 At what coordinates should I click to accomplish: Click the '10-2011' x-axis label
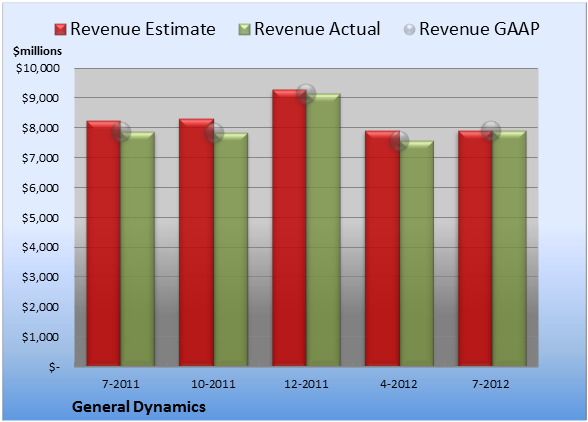pyautogui.click(x=213, y=384)
